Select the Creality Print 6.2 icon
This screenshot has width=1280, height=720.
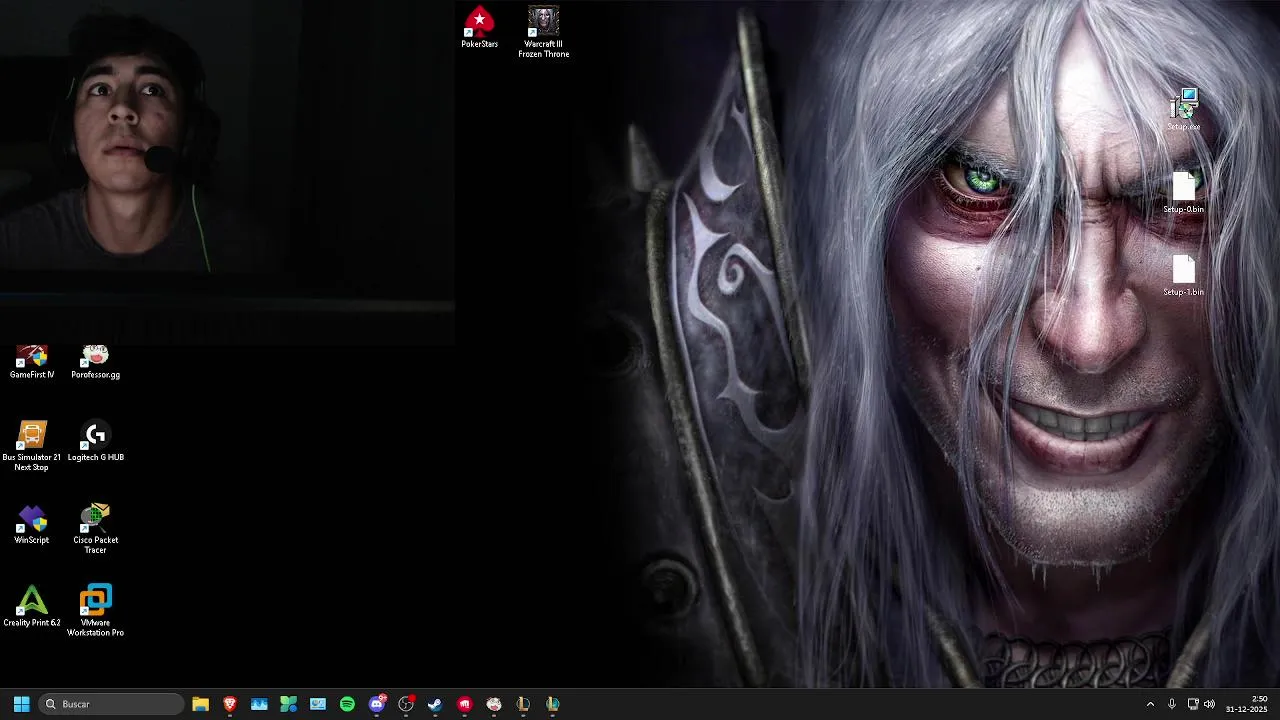click(32, 607)
